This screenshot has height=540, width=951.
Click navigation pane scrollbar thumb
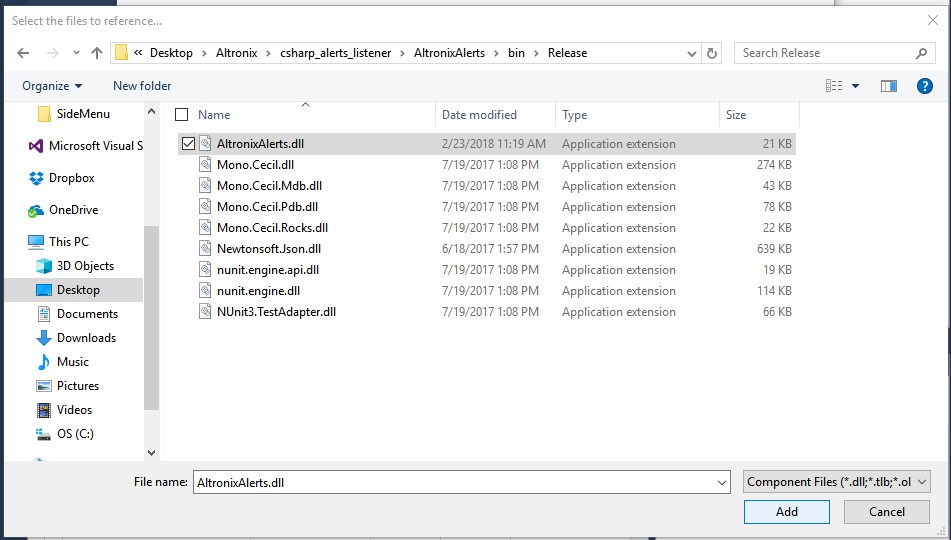coord(151,318)
